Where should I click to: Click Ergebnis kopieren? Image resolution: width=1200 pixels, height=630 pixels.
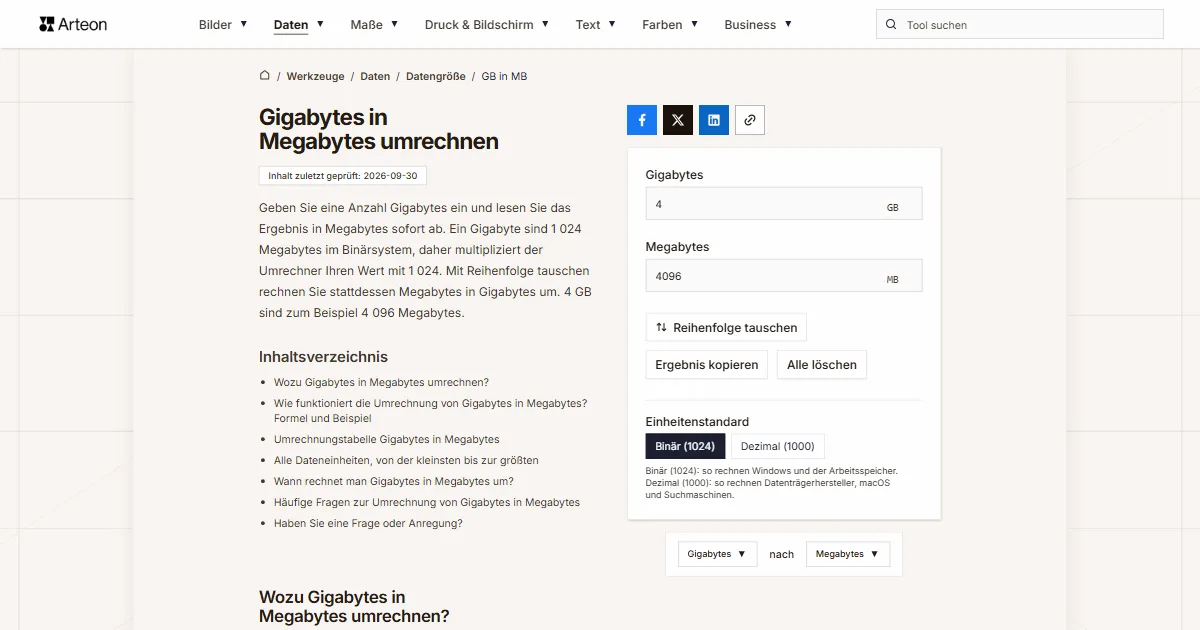[x=707, y=365]
